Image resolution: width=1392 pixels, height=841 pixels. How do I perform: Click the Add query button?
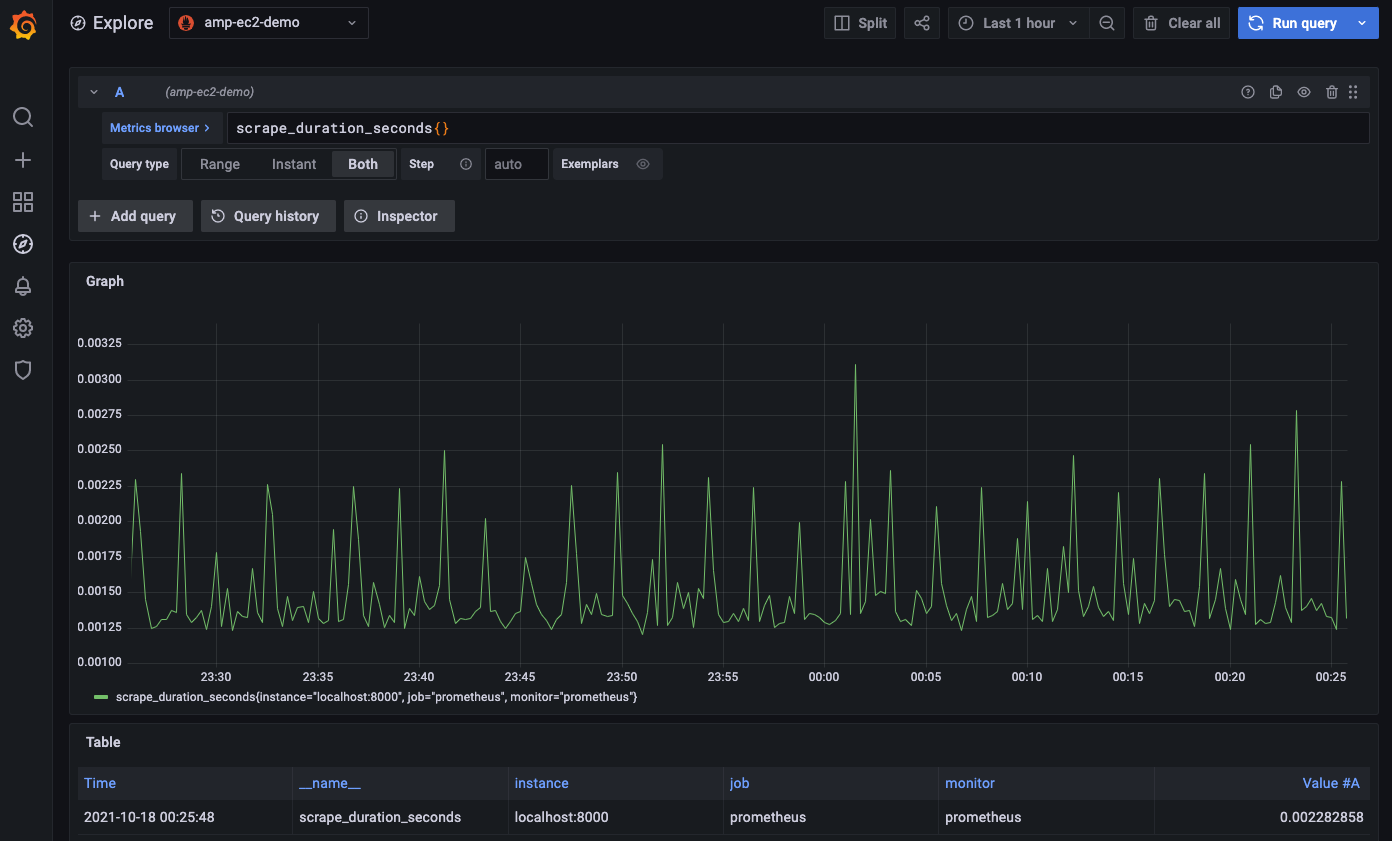133,216
